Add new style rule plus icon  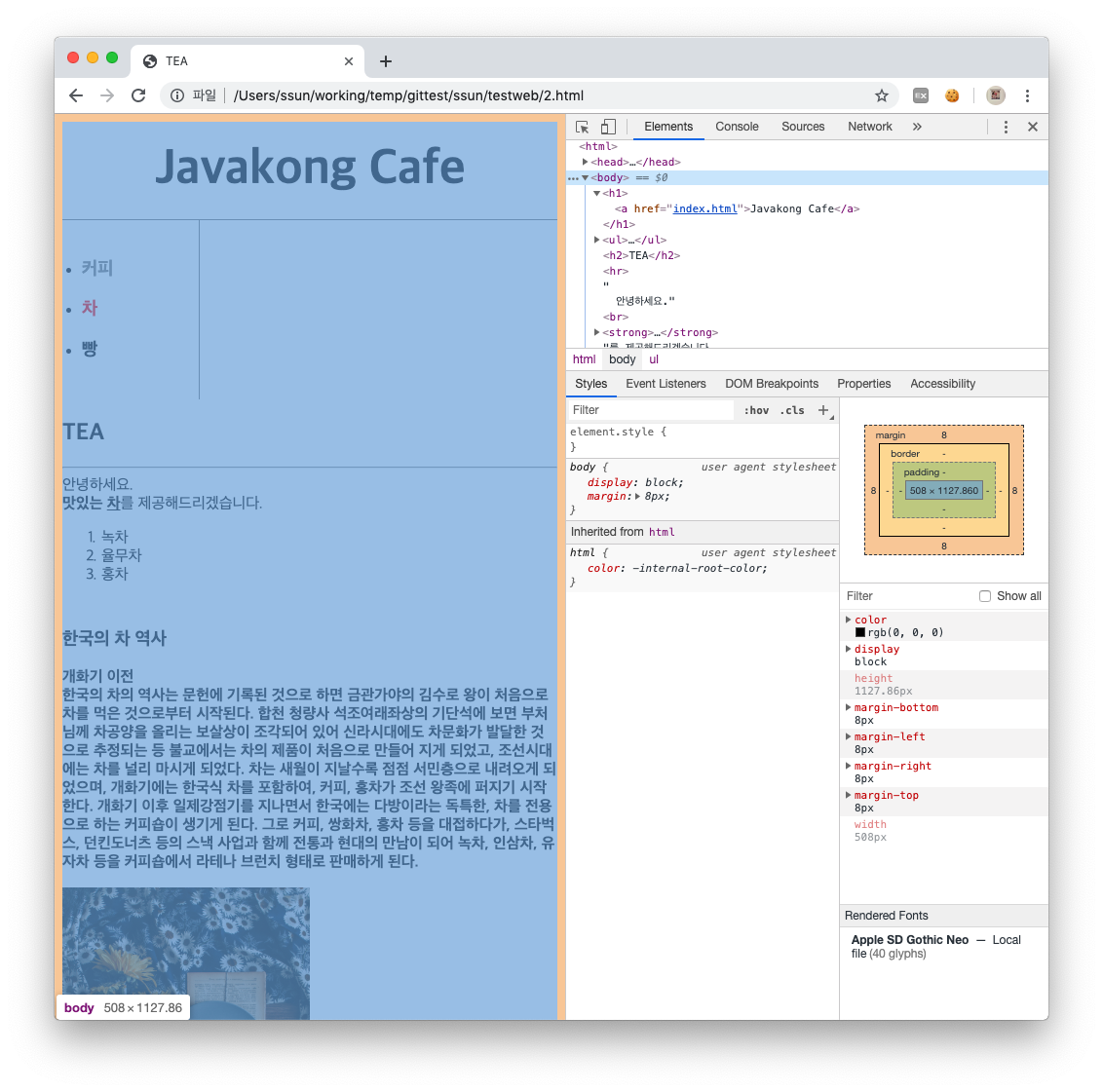[x=823, y=410]
